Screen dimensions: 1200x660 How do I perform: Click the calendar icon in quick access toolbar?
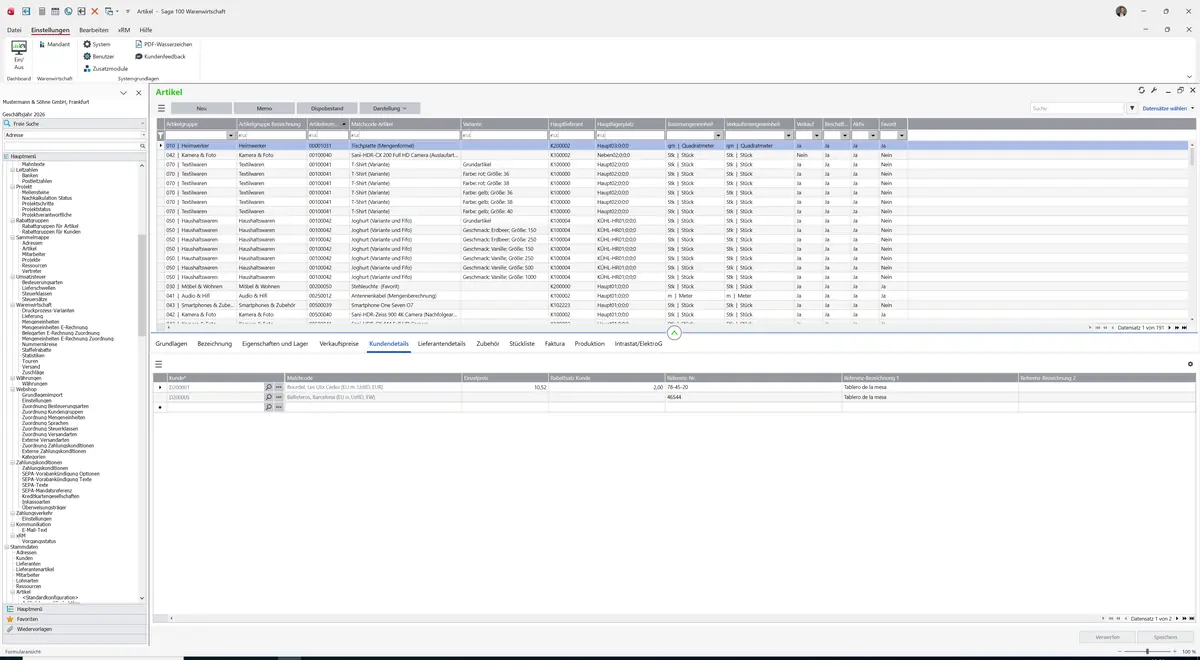point(54,11)
